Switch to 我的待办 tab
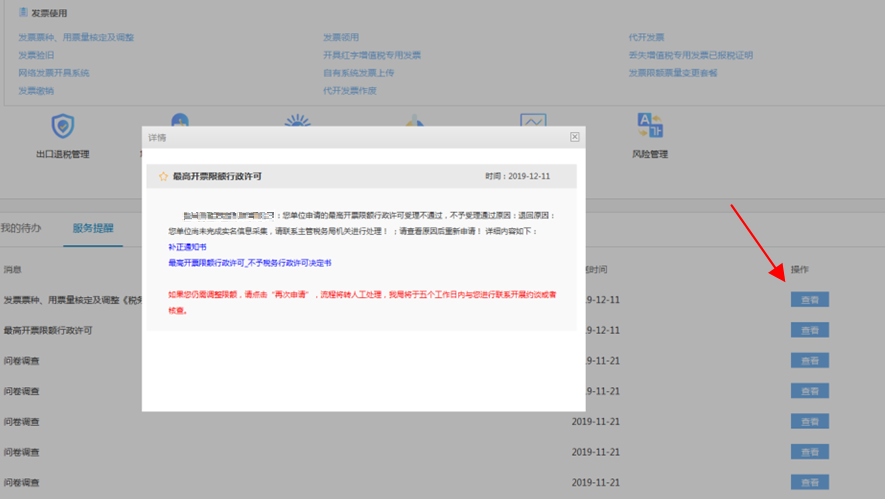 click(21, 228)
